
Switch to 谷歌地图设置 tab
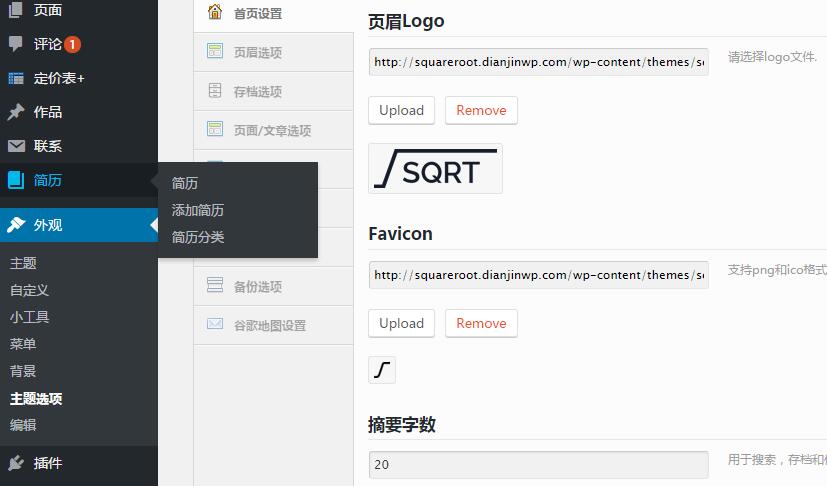click(273, 325)
